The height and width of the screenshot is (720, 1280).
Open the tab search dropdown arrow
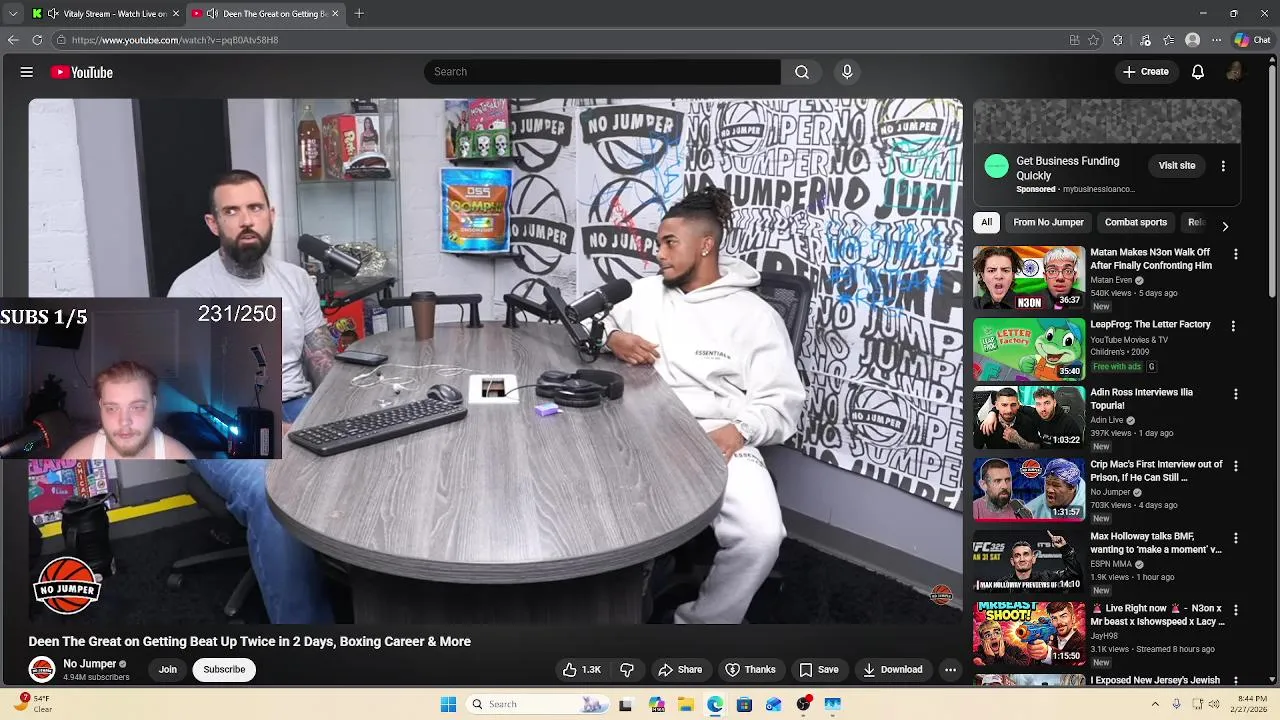click(13, 14)
